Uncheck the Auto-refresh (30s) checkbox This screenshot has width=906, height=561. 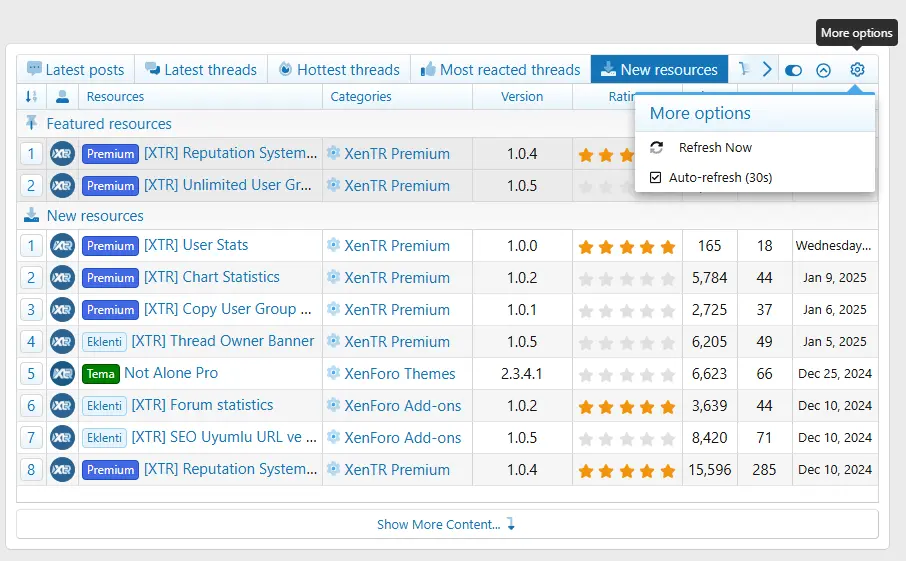[x=655, y=177]
